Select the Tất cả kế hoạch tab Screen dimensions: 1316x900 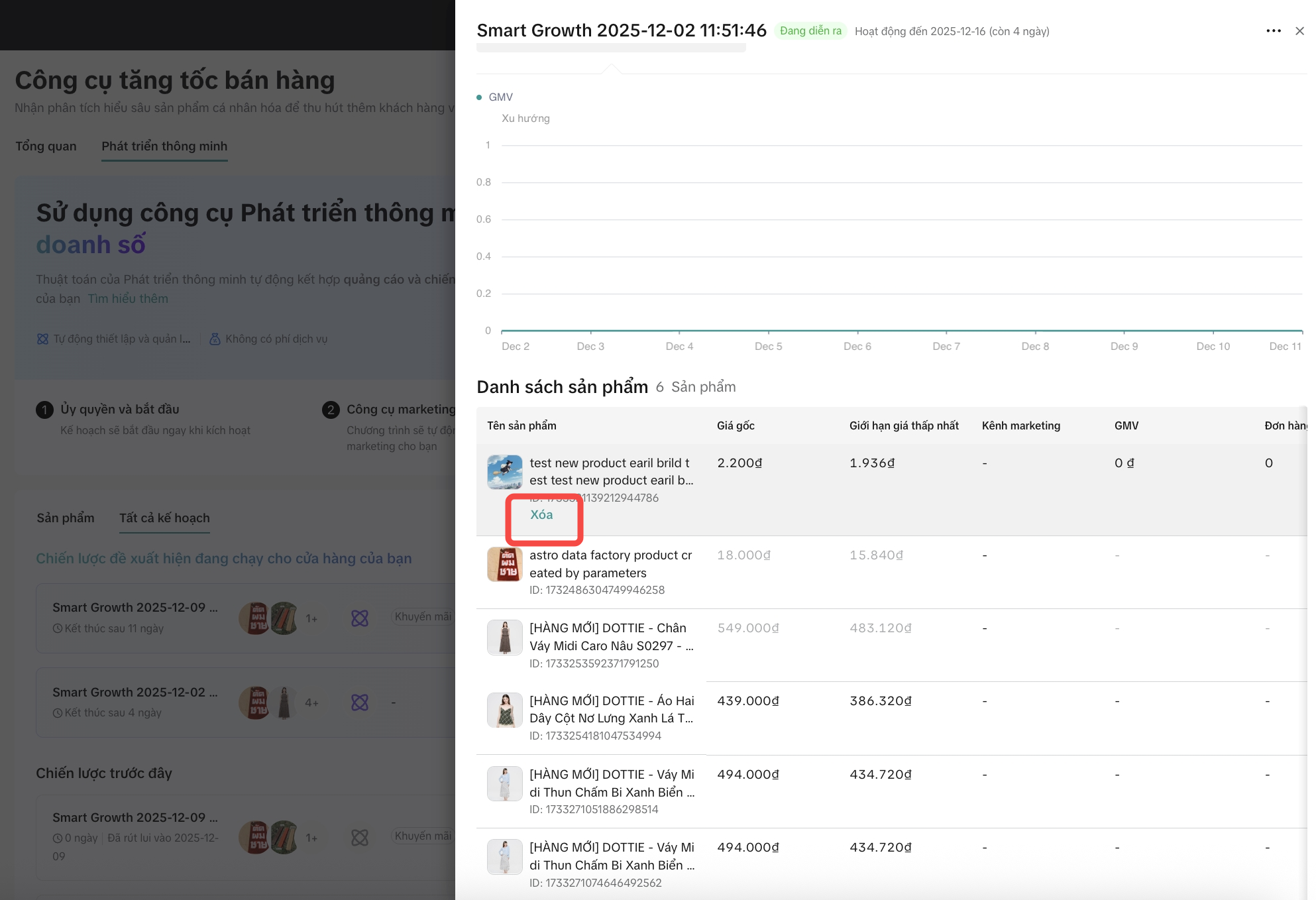click(164, 518)
